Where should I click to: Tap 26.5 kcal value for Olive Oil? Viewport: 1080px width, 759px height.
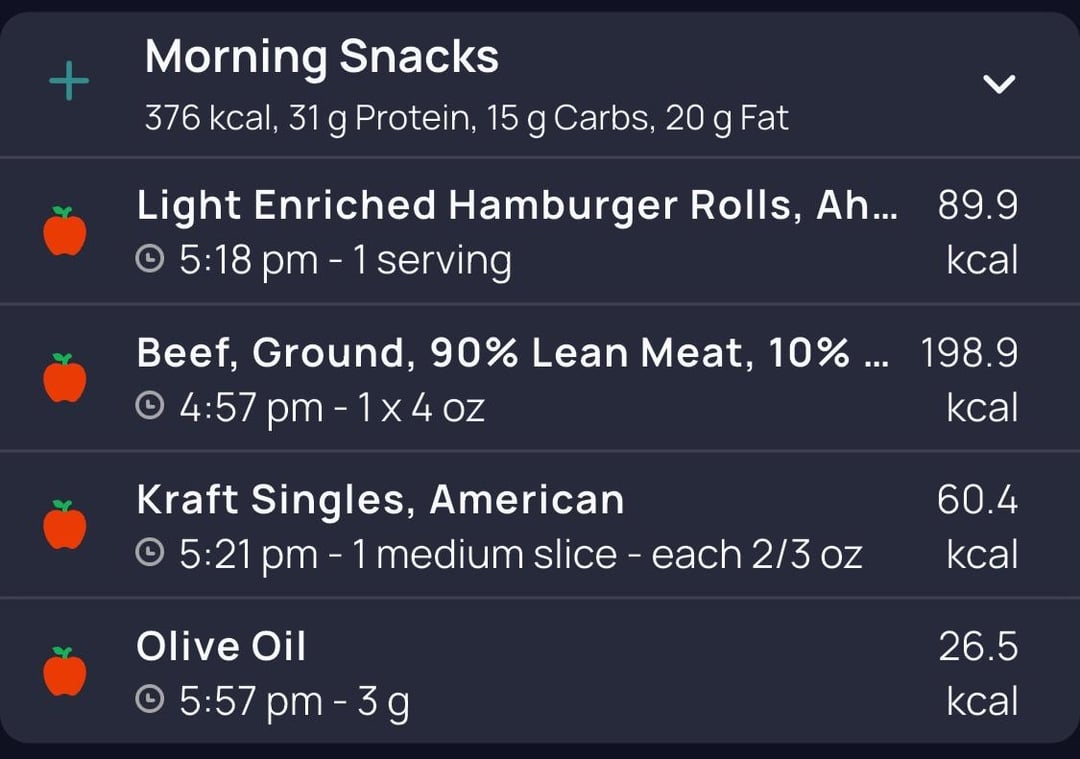978,673
